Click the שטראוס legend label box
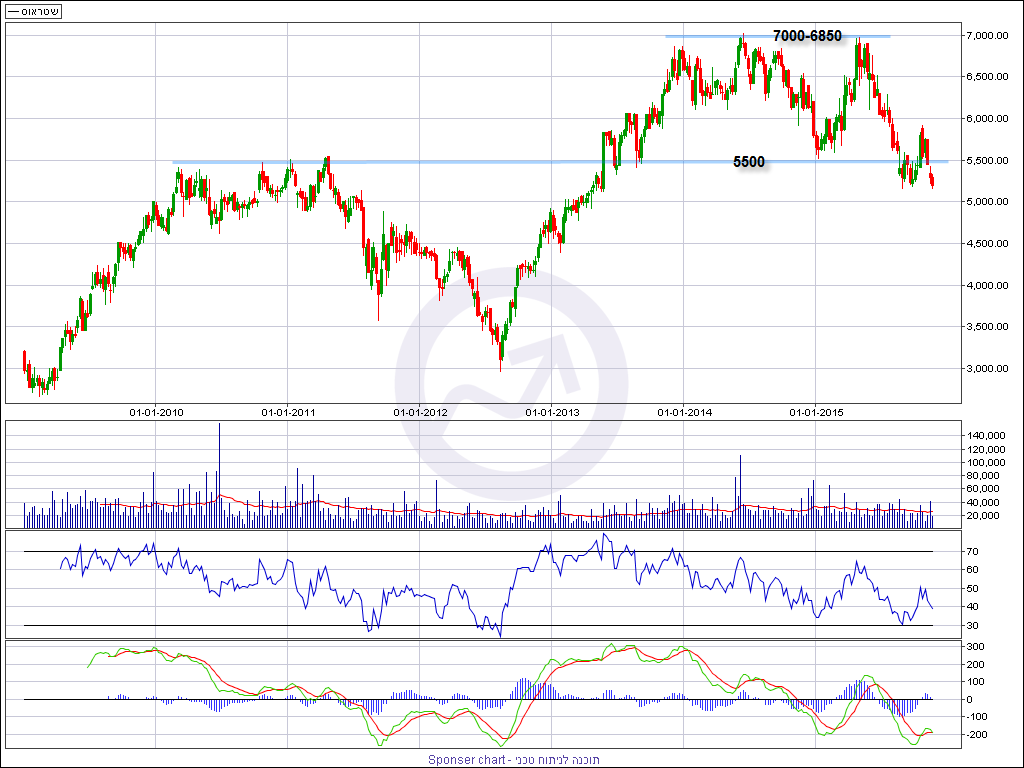The image size is (1024, 768). pos(32,12)
